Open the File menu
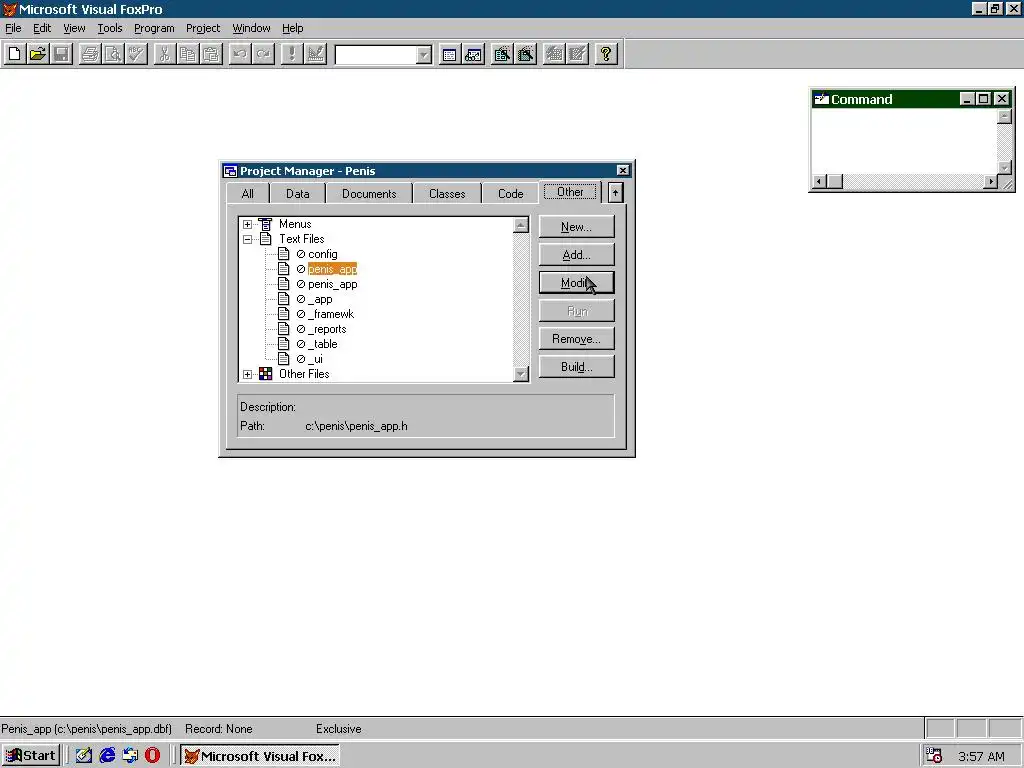 [x=13, y=28]
